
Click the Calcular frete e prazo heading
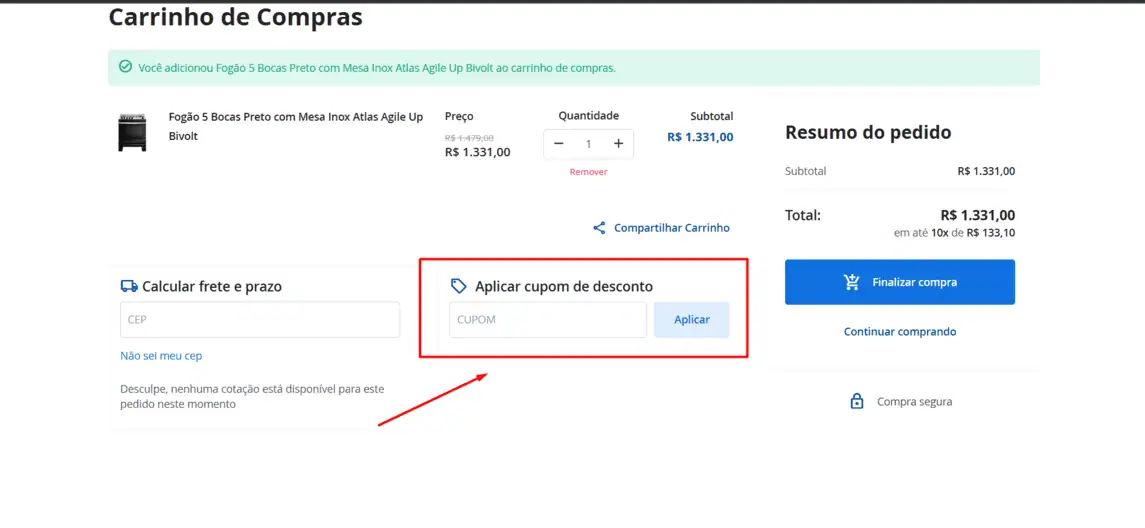tap(212, 286)
